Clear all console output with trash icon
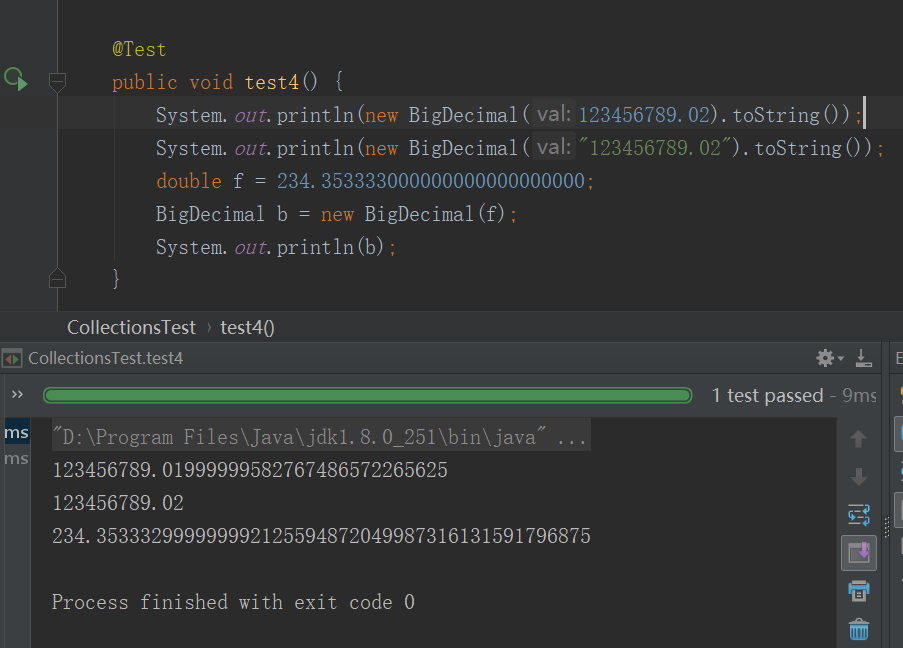 click(859, 629)
